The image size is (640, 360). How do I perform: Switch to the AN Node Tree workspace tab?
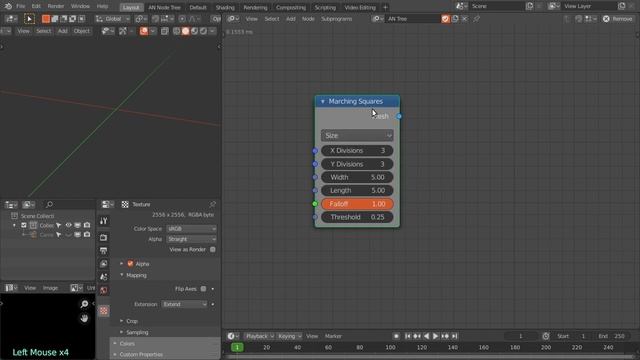pyautogui.click(x=164, y=7)
